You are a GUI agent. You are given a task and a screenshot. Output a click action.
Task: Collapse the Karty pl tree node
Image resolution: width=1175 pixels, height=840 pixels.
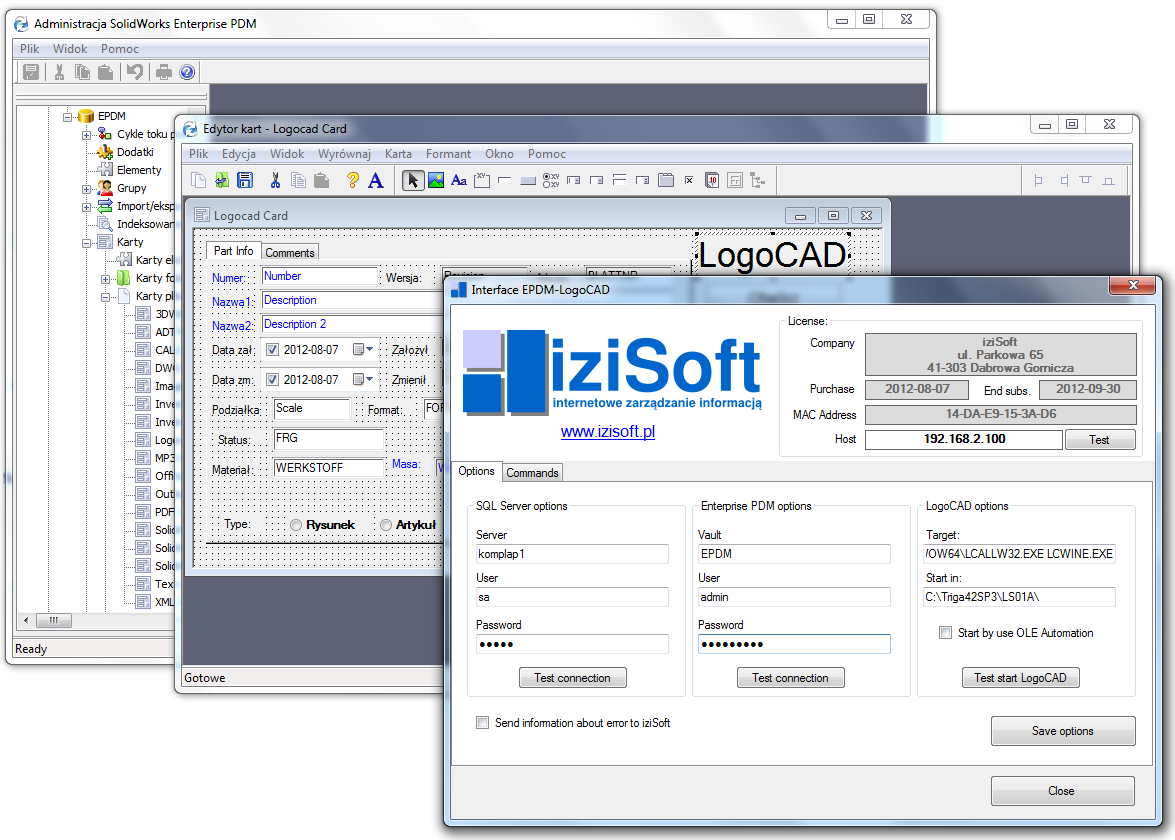point(105,296)
